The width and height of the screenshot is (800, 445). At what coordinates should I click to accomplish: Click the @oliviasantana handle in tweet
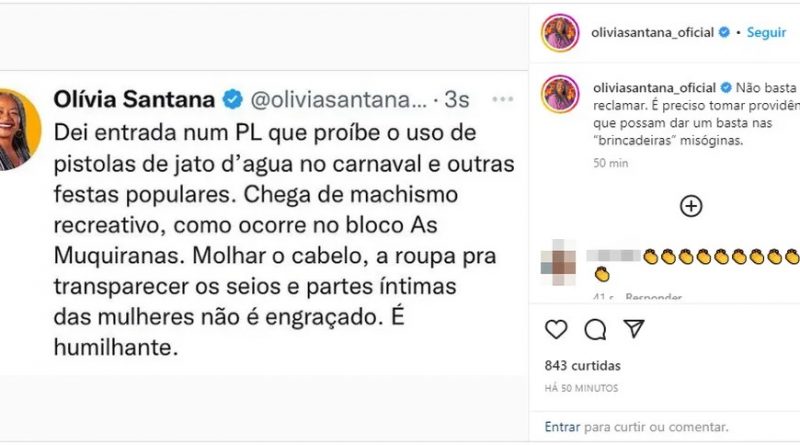(x=337, y=99)
